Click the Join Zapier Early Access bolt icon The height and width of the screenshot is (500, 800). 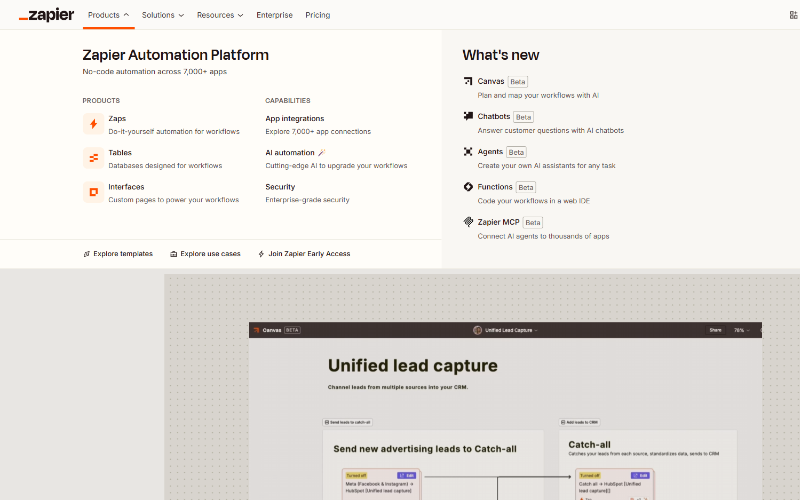pos(261,254)
